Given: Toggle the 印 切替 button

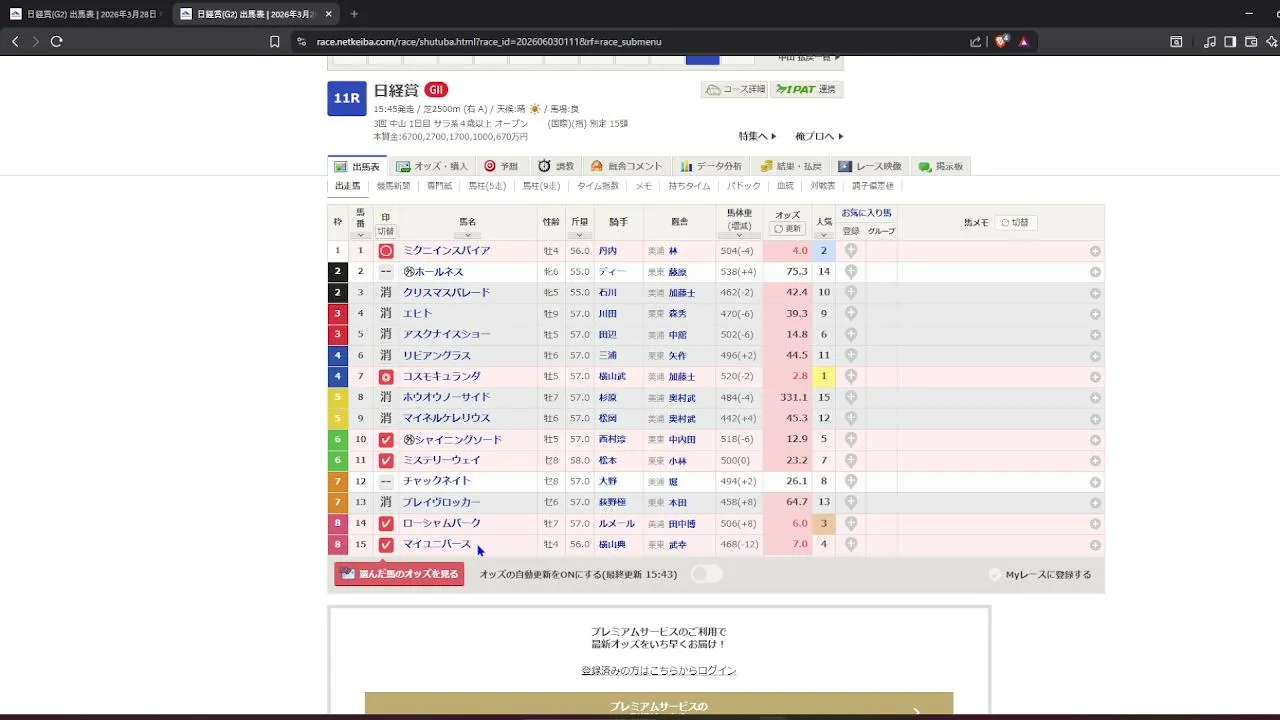Looking at the screenshot, I should [385, 231].
